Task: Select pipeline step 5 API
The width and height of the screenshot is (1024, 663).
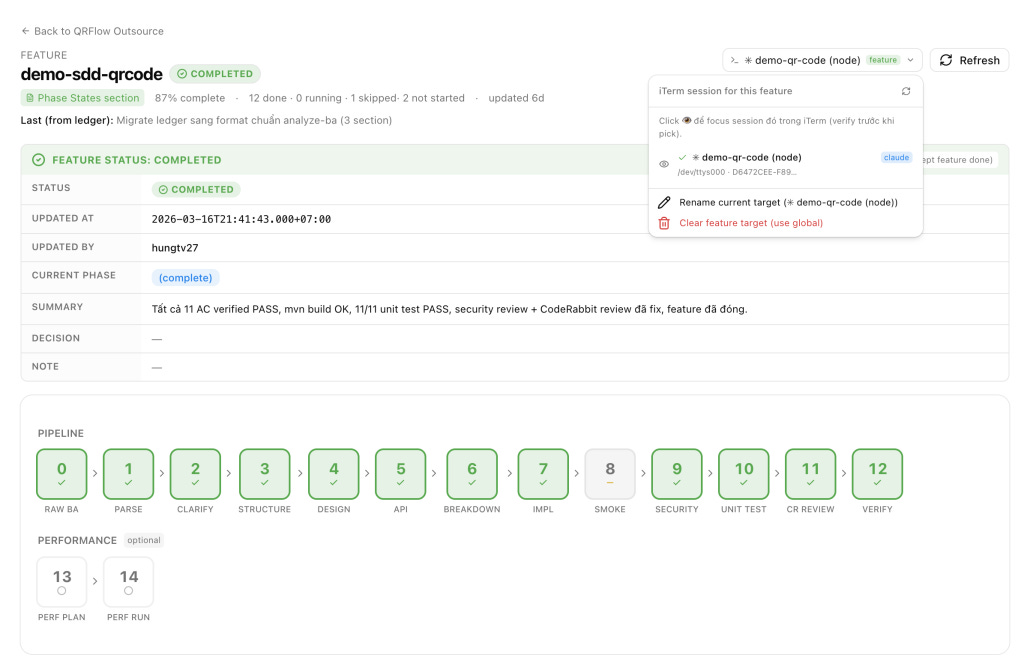Action: [x=400, y=474]
